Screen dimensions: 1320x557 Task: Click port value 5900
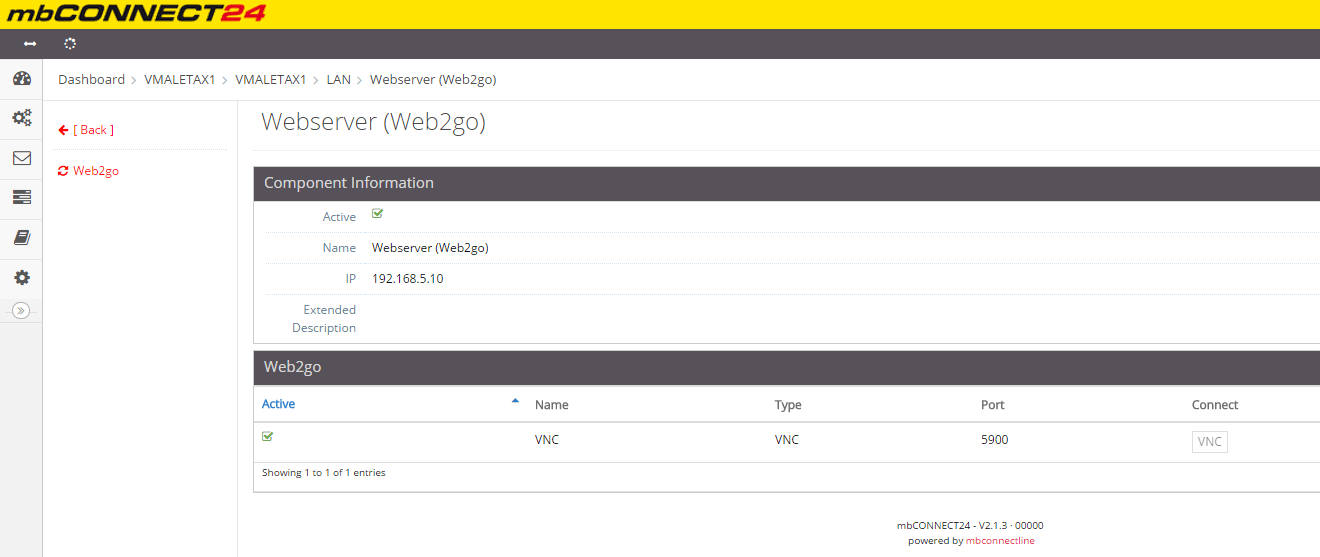pyautogui.click(x=995, y=439)
